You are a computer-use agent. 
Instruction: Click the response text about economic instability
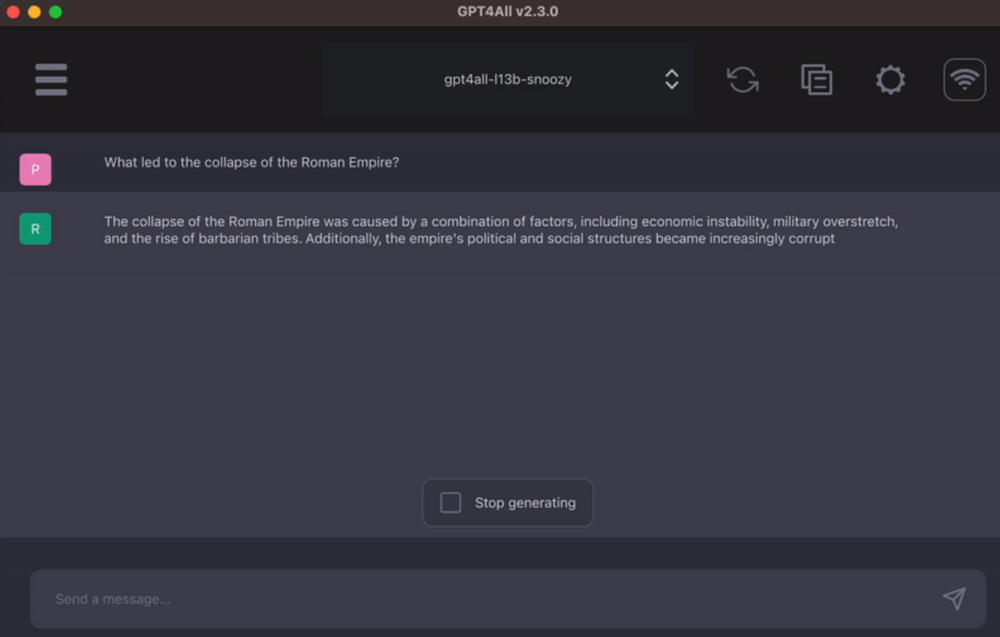tap(501, 230)
